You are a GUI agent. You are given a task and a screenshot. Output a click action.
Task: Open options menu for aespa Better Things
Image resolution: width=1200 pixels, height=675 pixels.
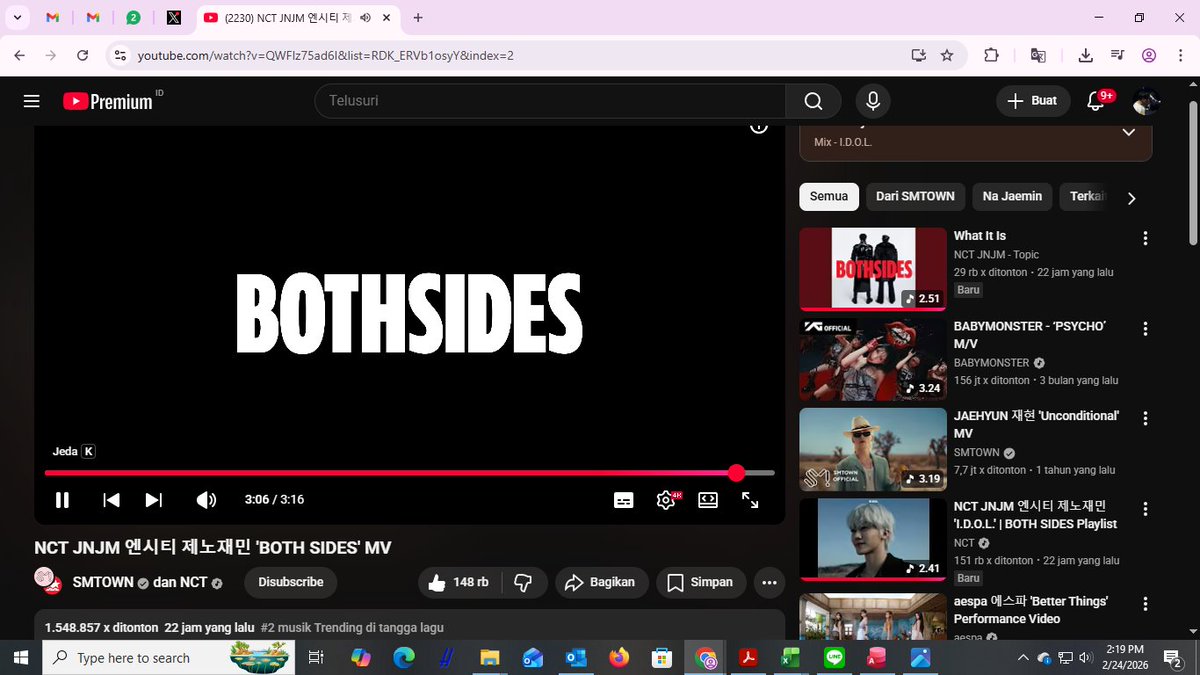pyautogui.click(x=1146, y=604)
